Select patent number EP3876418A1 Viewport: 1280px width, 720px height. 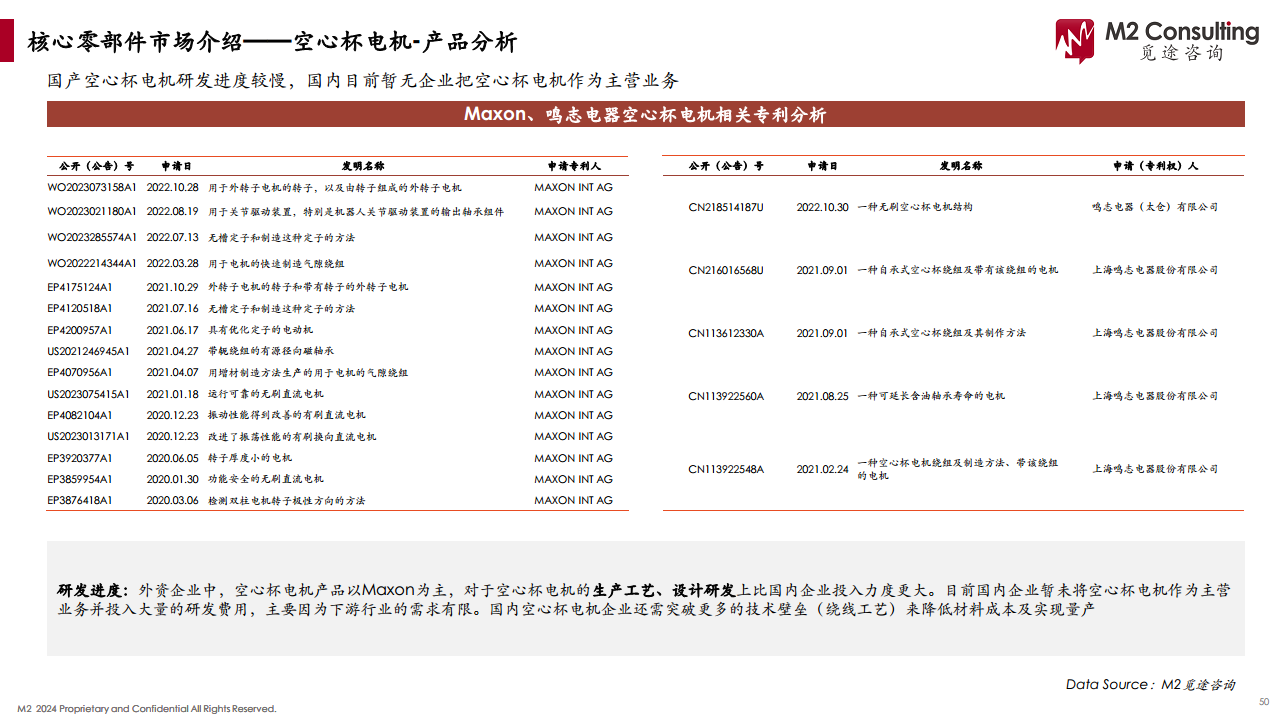click(80, 500)
